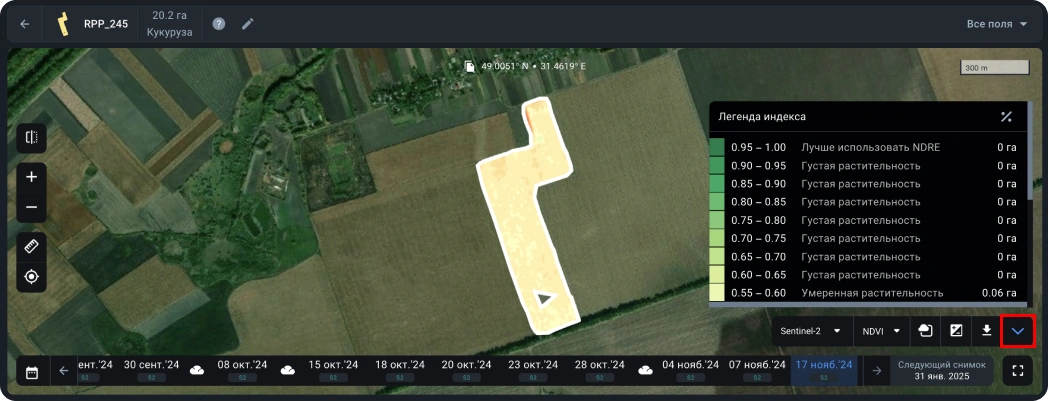1048x401 pixels.
Task: Click the 0.95 – 1.00 legend color swatch
Action: pyautogui.click(x=716, y=147)
